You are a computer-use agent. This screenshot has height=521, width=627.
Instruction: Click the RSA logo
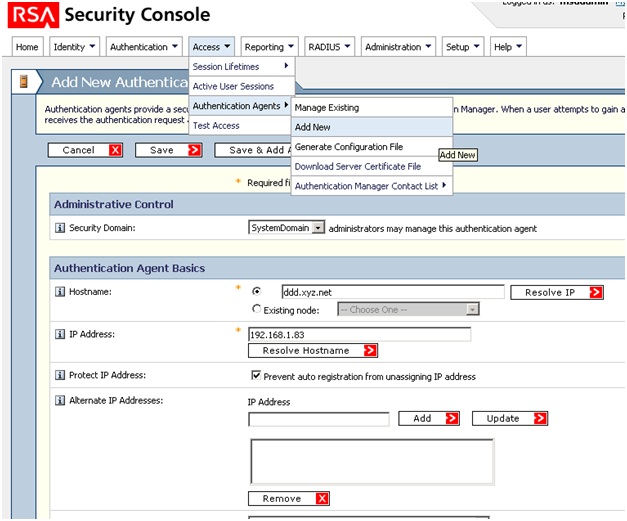(x=33, y=15)
